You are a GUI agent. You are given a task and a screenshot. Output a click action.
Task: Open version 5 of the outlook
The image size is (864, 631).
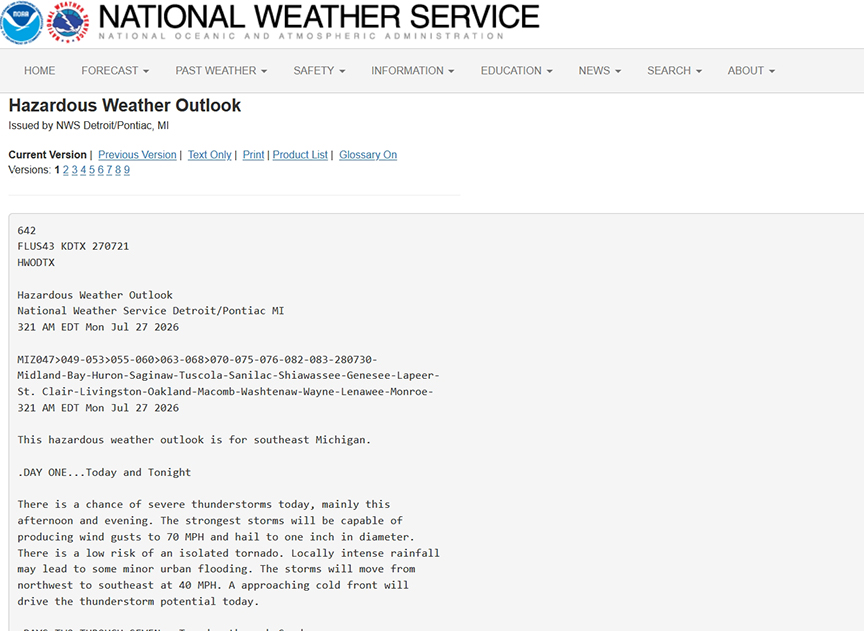92,170
